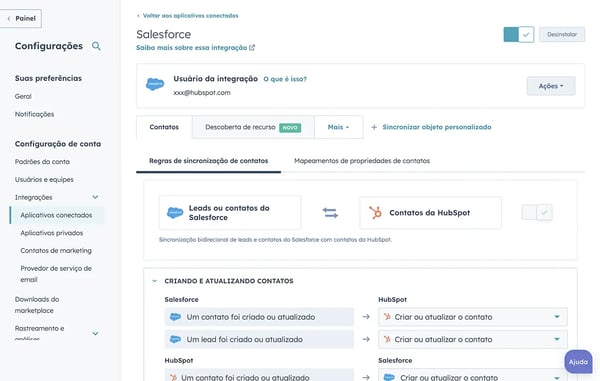The height and width of the screenshot is (381, 600).
Task: Open Saiba mais sobre essa integração link
Action: (x=192, y=48)
